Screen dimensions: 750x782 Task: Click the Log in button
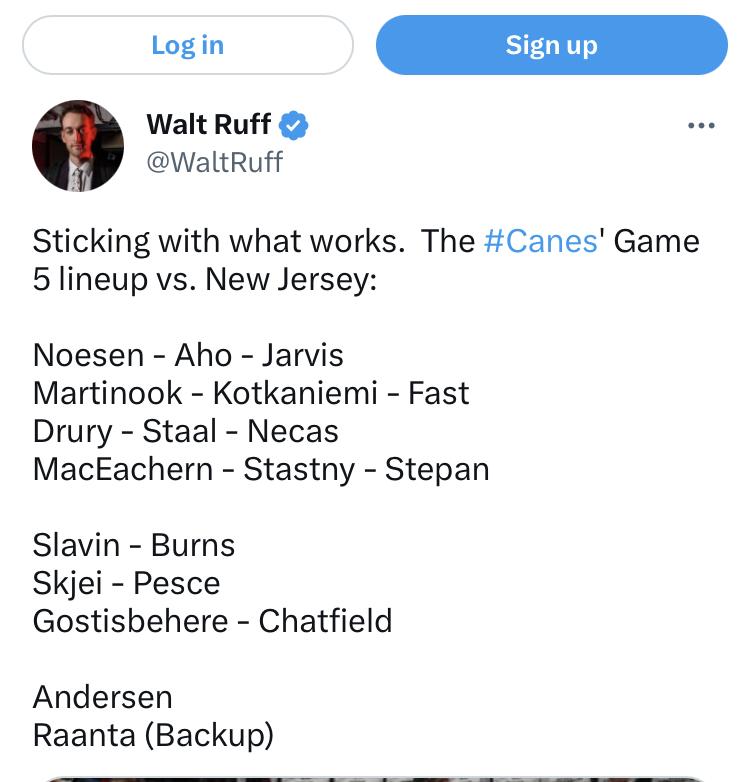point(188,45)
